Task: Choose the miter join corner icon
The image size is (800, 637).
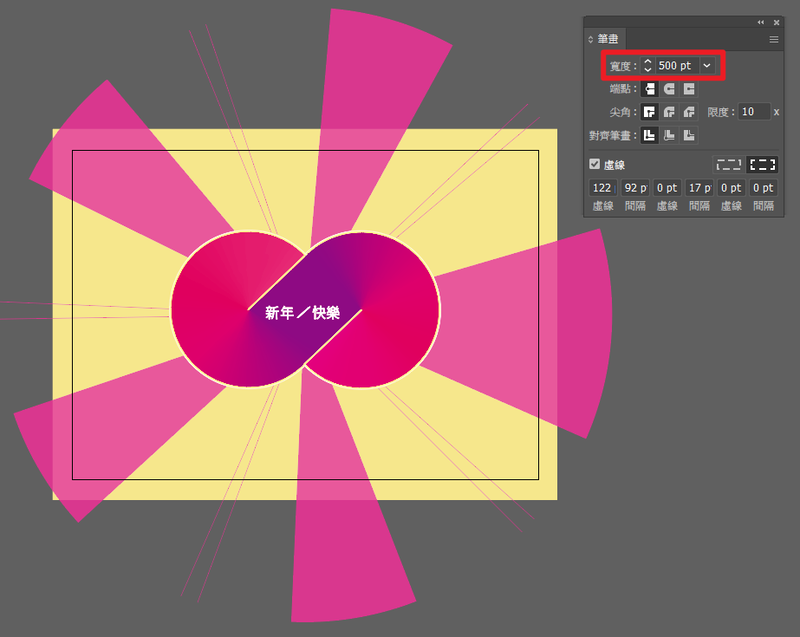Action: pyautogui.click(x=648, y=112)
